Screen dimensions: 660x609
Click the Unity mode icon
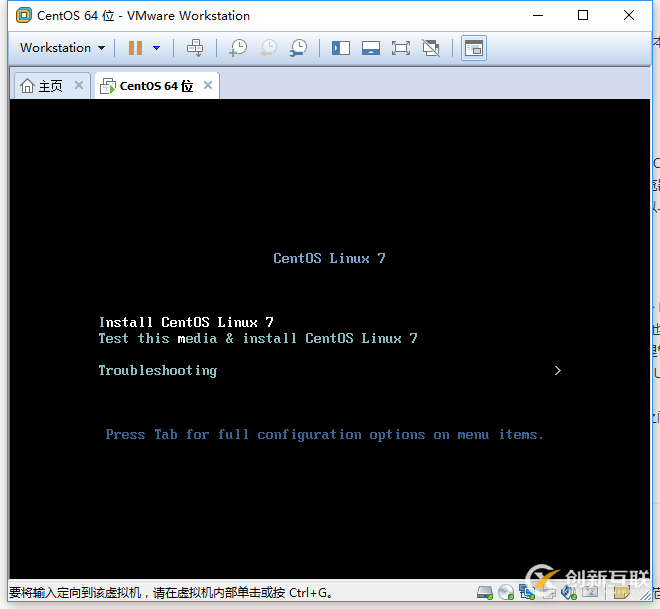[431, 48]
